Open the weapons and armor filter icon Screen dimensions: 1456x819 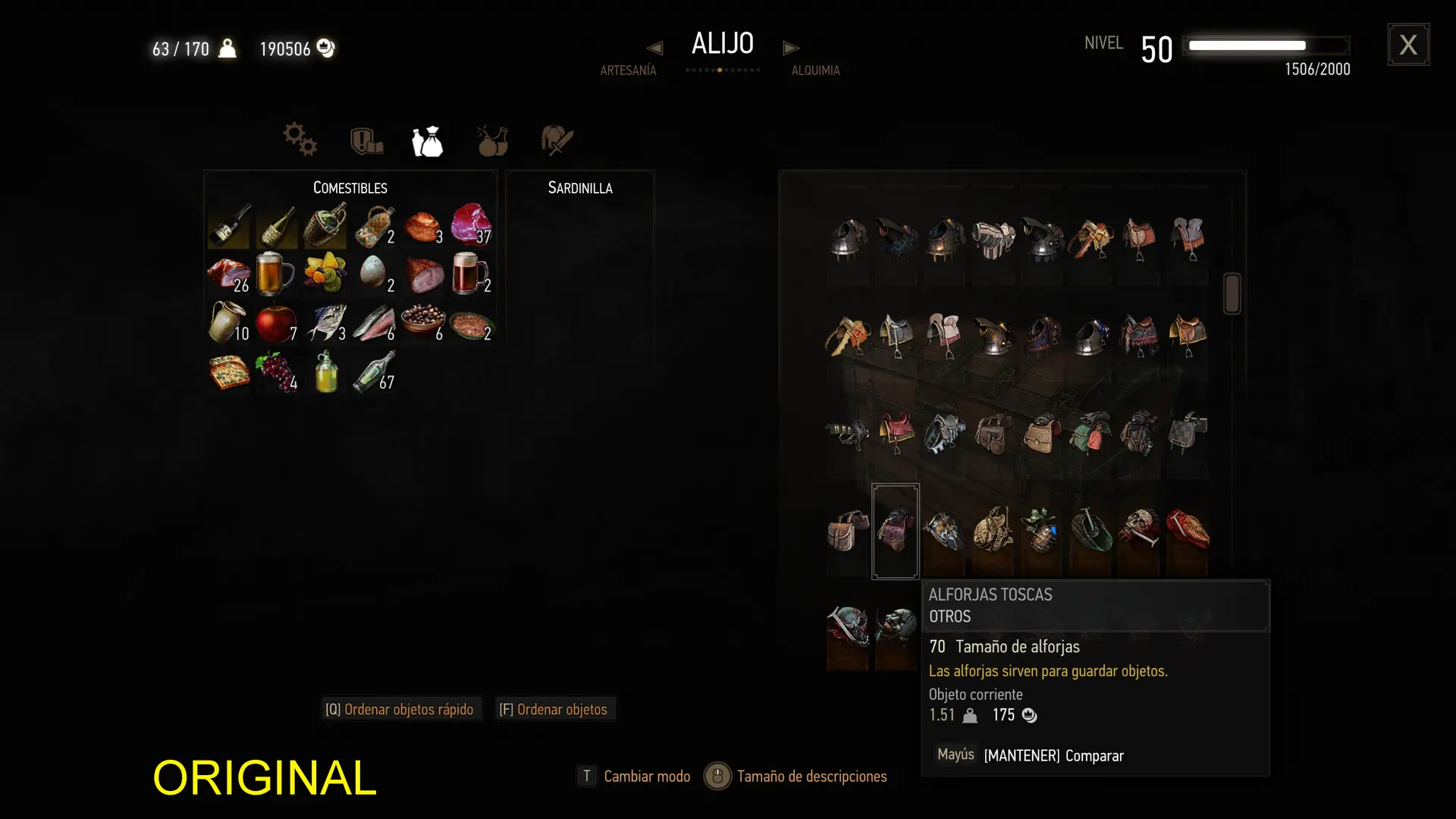(x=557, y=140)
